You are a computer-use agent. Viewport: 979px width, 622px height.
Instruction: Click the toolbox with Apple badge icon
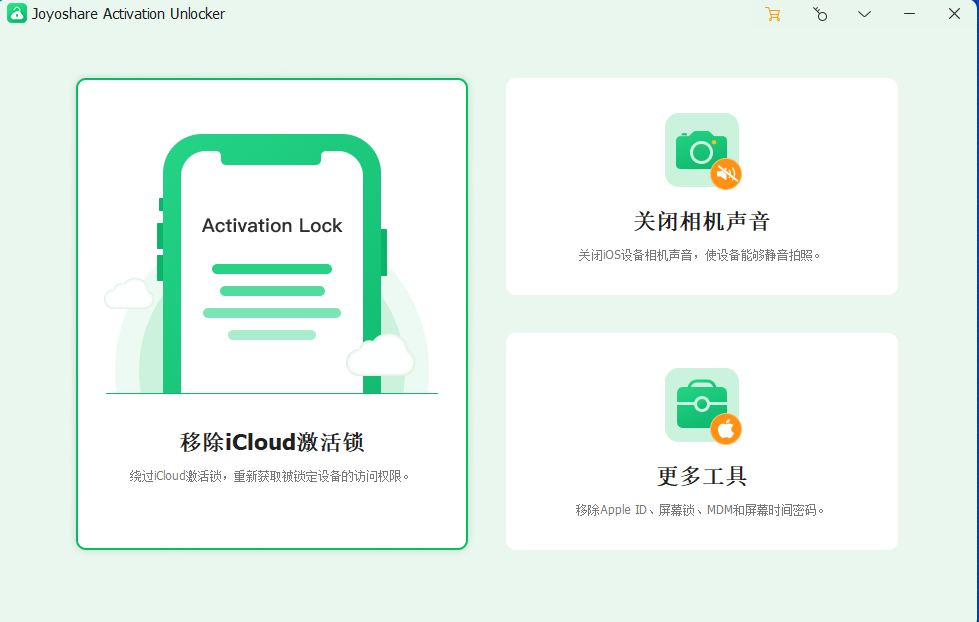coord(702,405)
